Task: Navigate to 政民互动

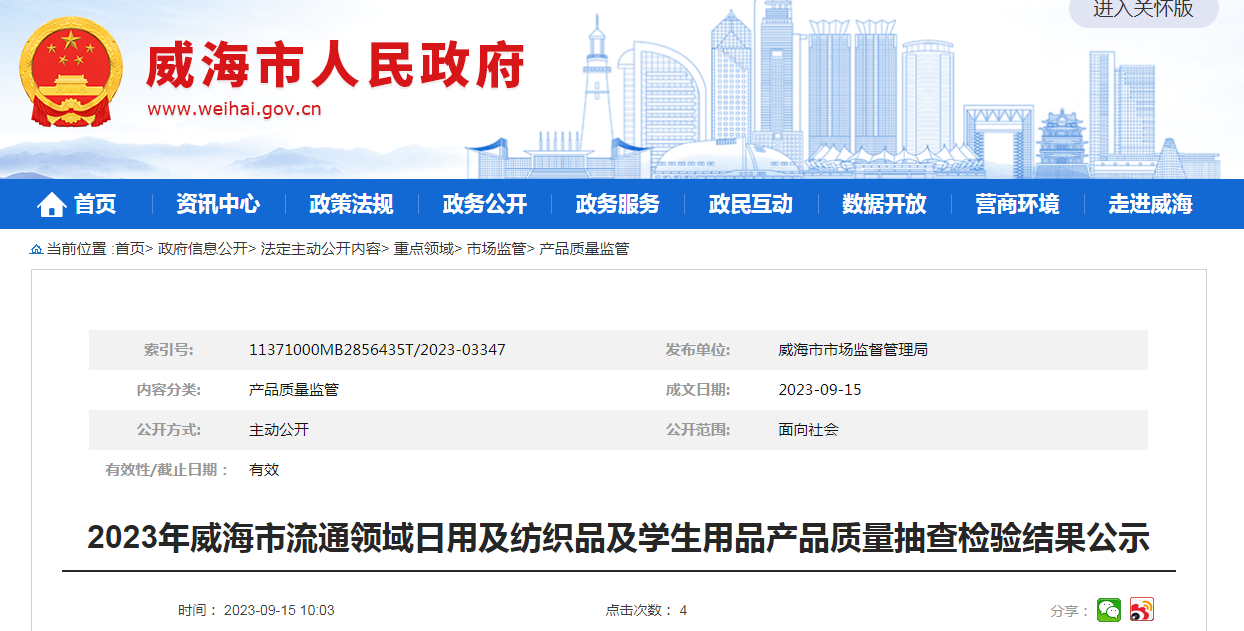Action: click(x=750, y=205)
